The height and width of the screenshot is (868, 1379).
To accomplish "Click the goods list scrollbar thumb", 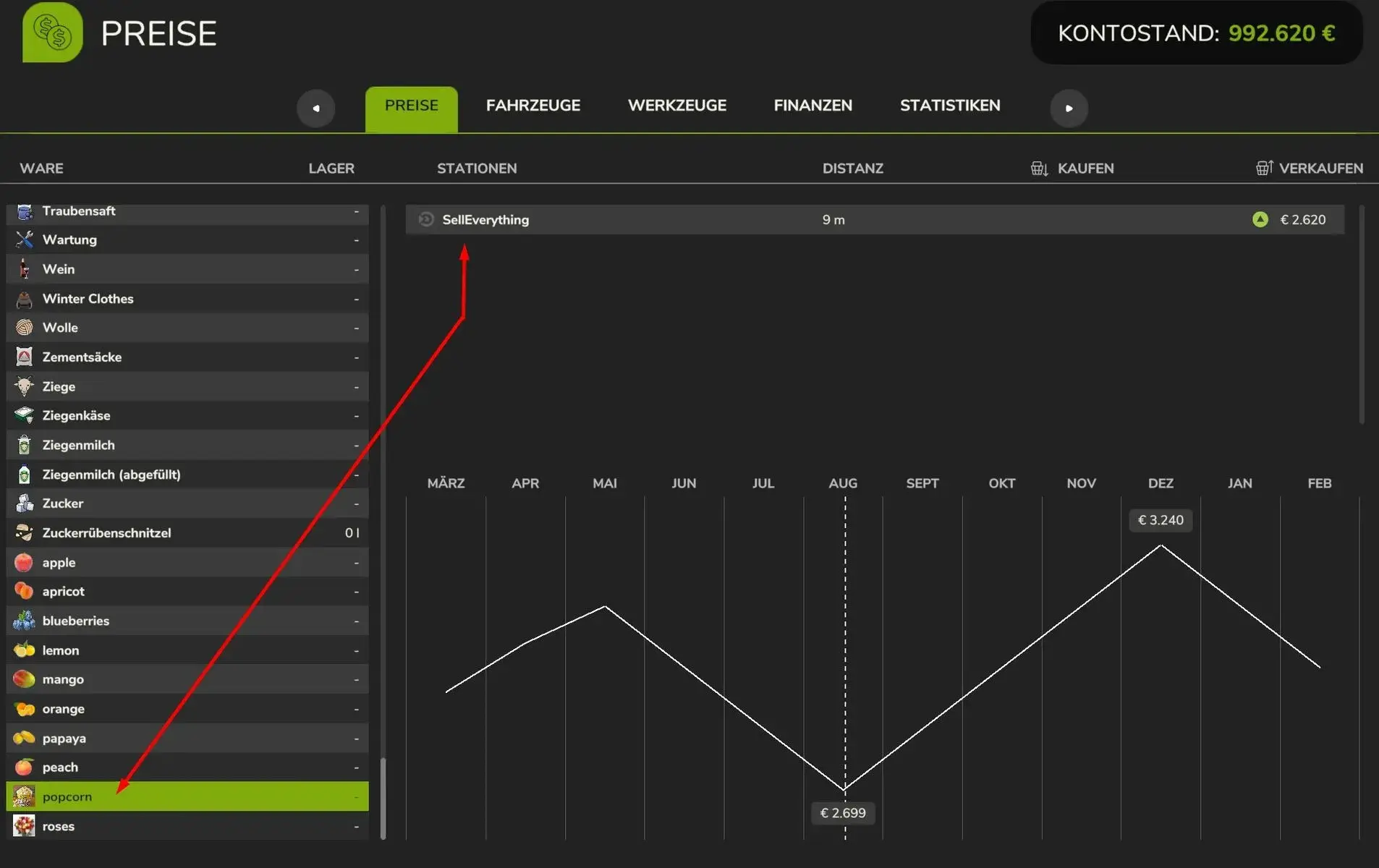I will pos(383,797).
